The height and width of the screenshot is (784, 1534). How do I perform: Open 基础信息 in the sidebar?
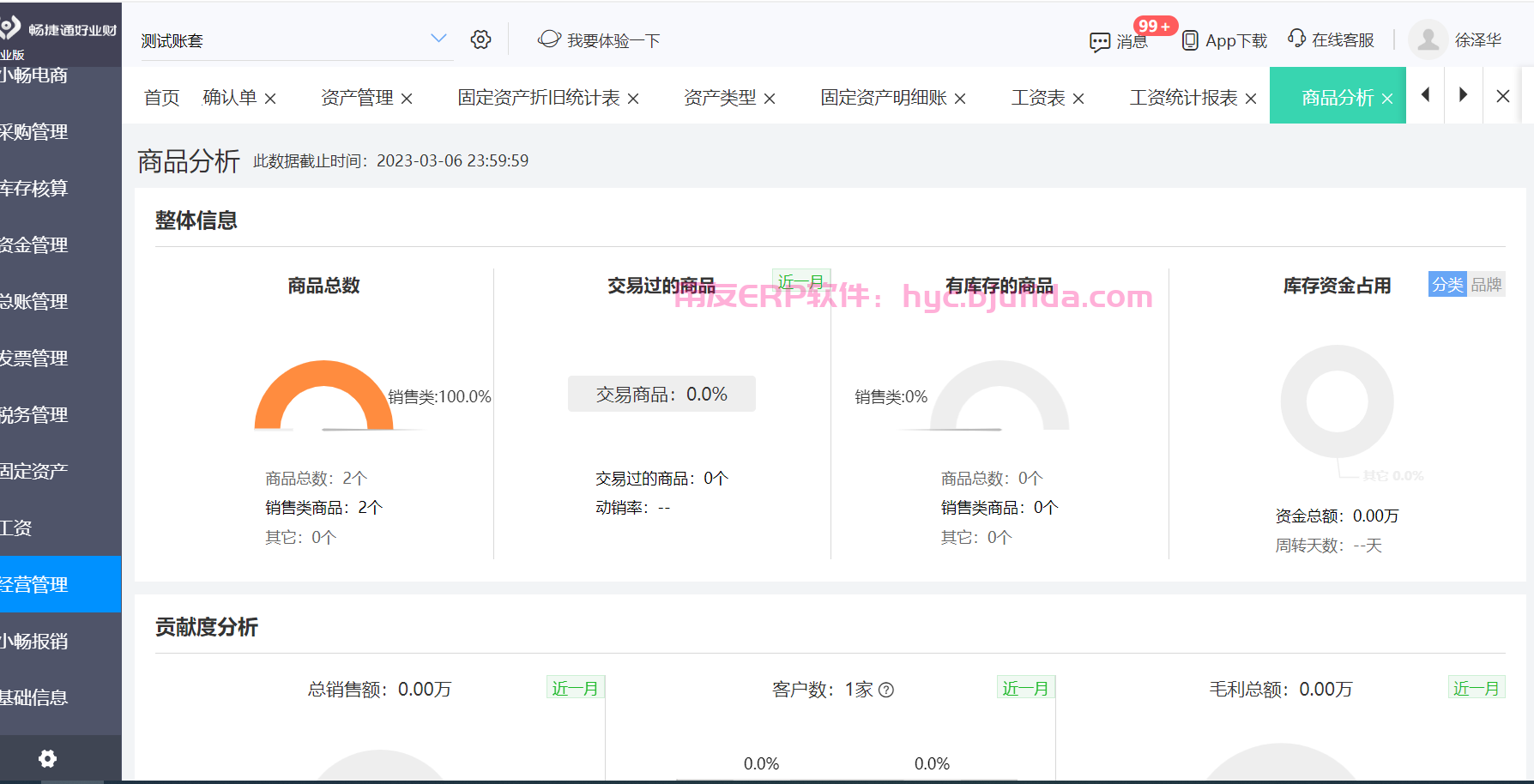[60, 697]
